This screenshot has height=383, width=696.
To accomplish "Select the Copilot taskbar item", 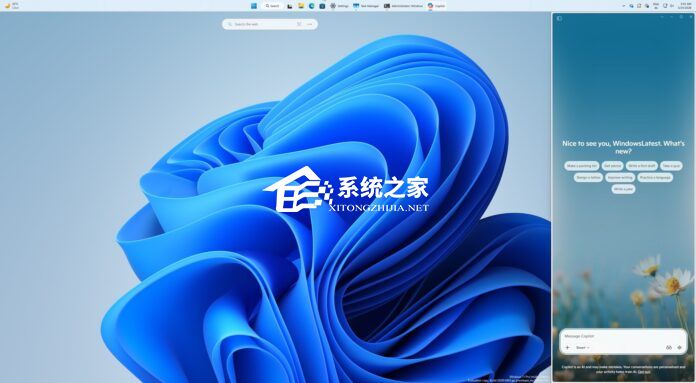I will click(x=436, y=6).
